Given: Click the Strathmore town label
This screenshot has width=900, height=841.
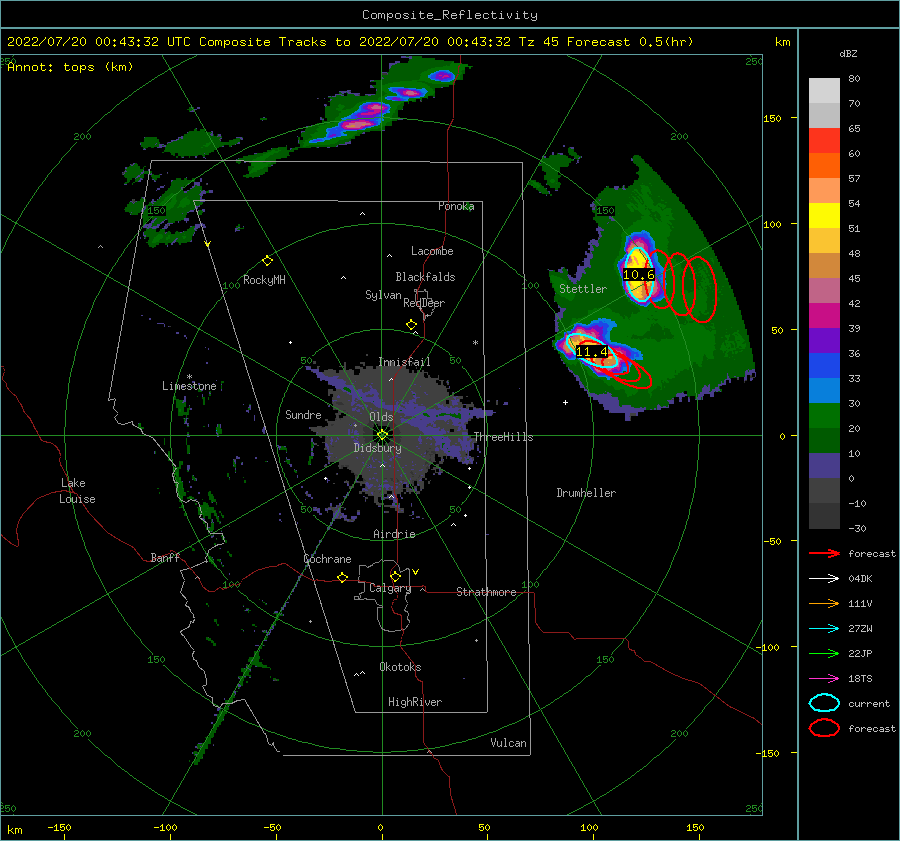Looking at the screenshot, I should [486, 592].
